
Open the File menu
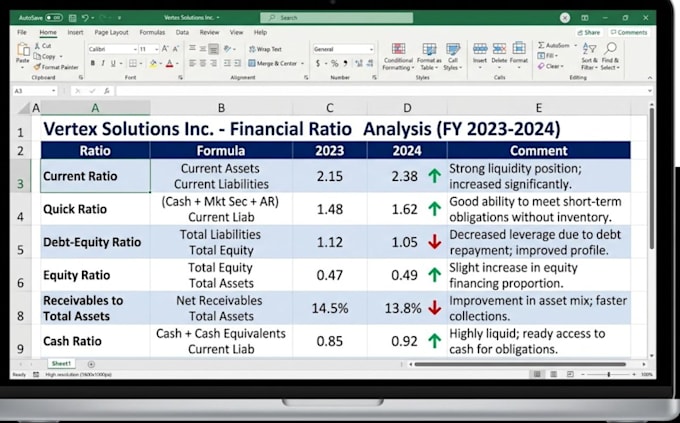point(22,32)
